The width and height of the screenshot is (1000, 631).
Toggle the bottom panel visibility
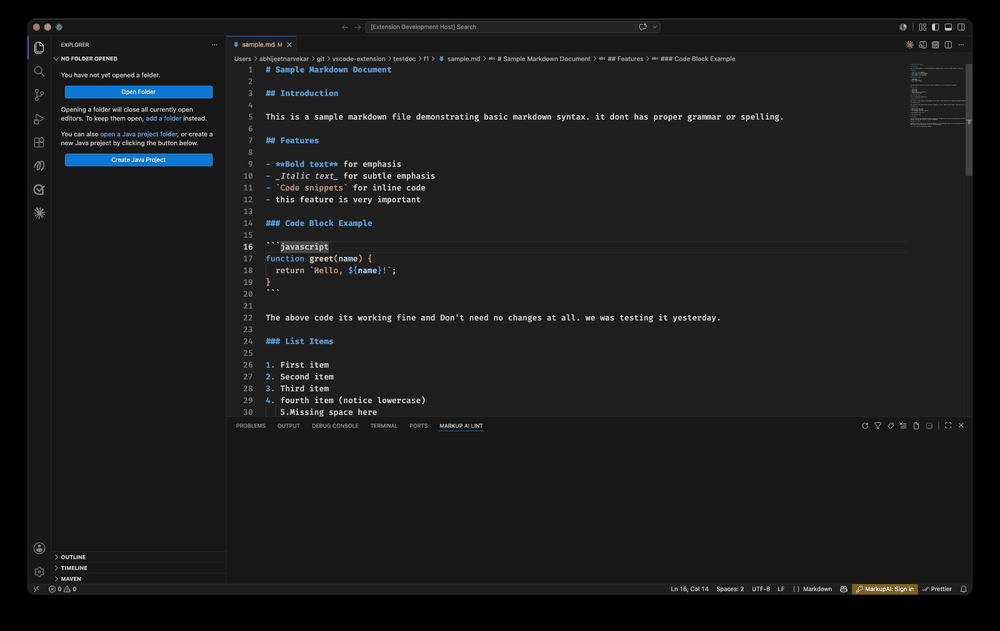tap(948, 27)
